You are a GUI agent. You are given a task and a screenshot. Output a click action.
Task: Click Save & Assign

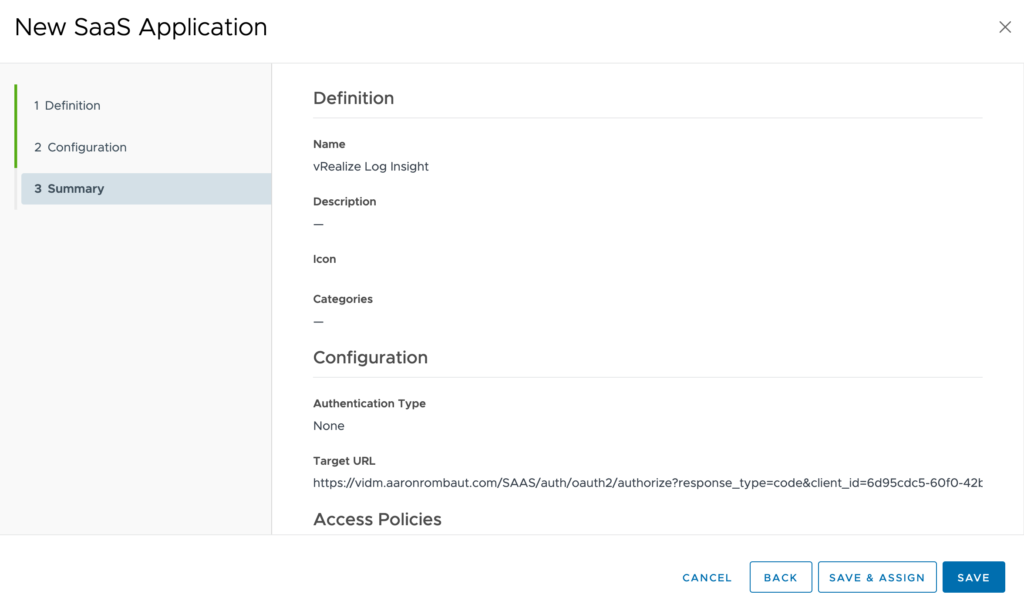point(877,577)
